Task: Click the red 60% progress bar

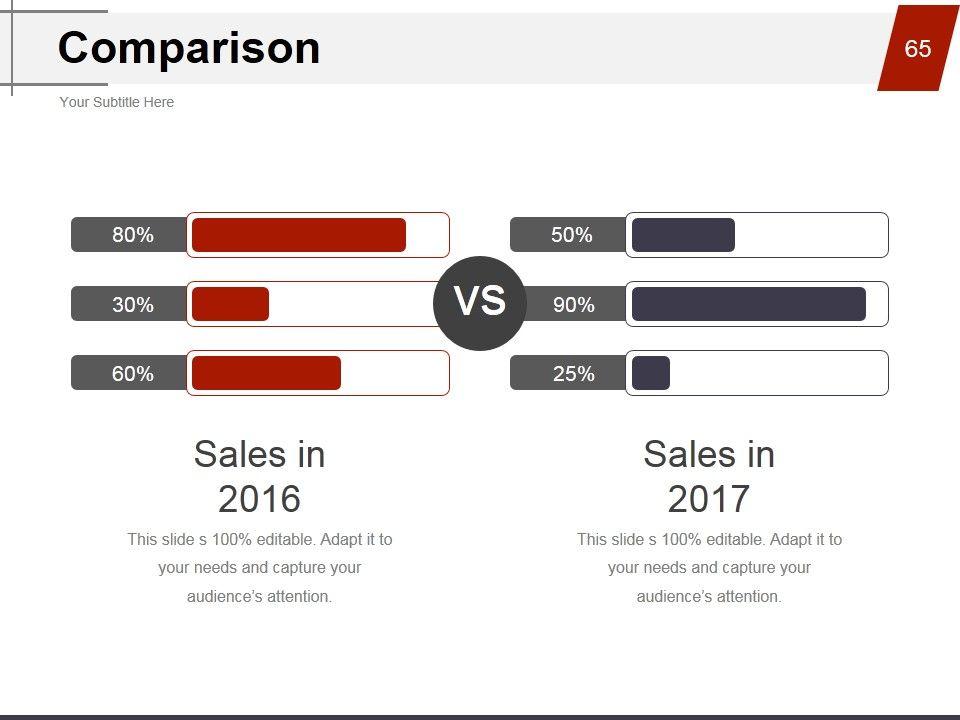Action: click(x=266, y=373)
